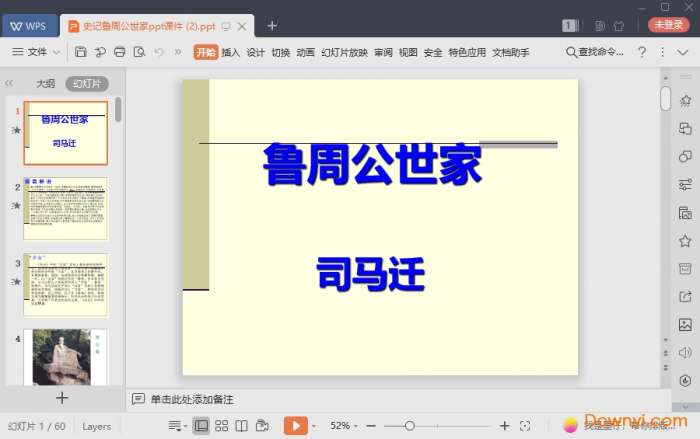700x439 pixels.
Task: Click 单击此处添加备注 notes area
Action: (x=192, y=399)
